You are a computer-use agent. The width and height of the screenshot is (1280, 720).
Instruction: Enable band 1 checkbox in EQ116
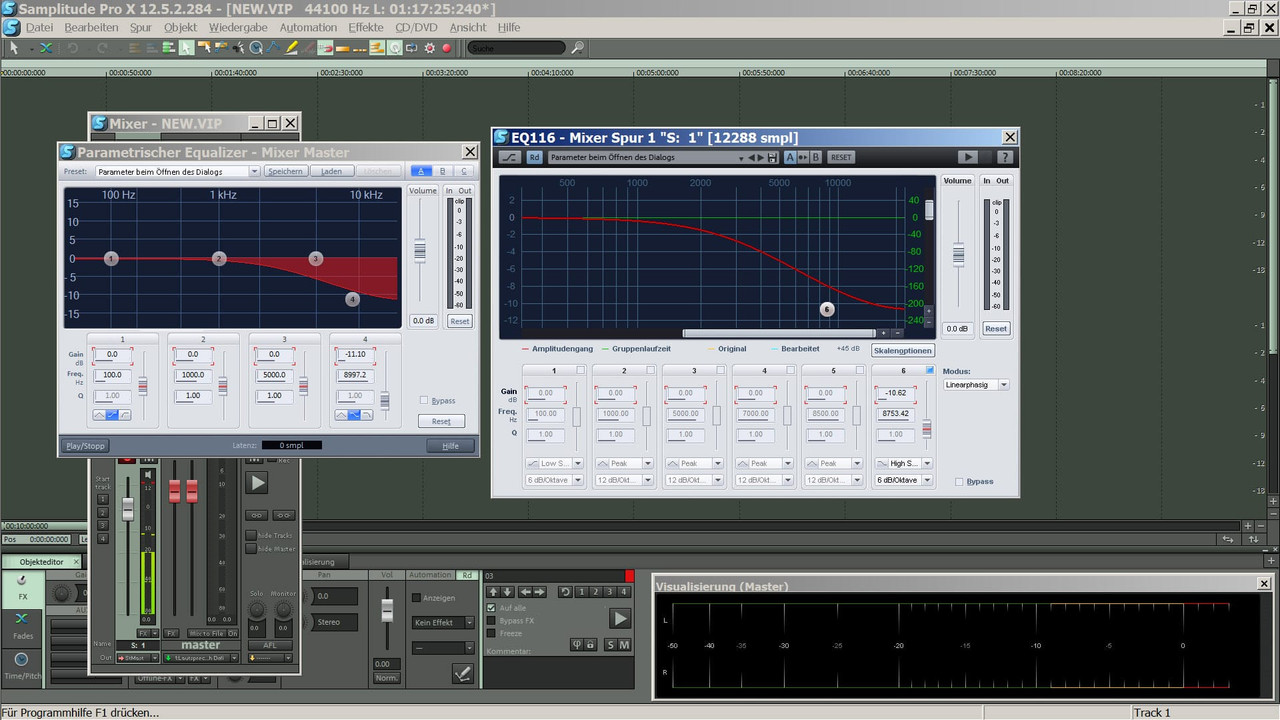point(580,370)
